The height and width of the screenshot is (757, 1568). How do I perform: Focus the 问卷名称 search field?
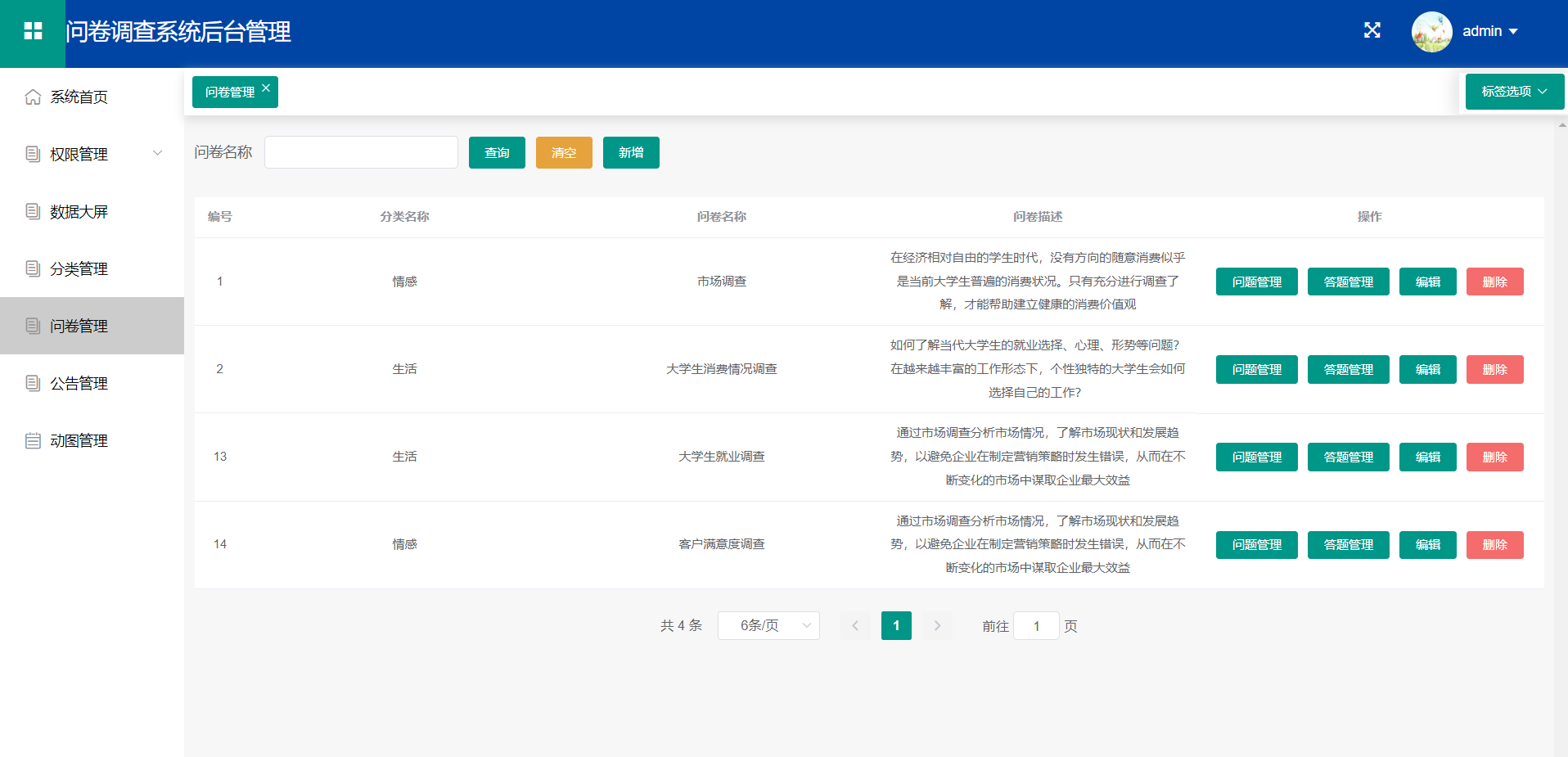[361, 152]
